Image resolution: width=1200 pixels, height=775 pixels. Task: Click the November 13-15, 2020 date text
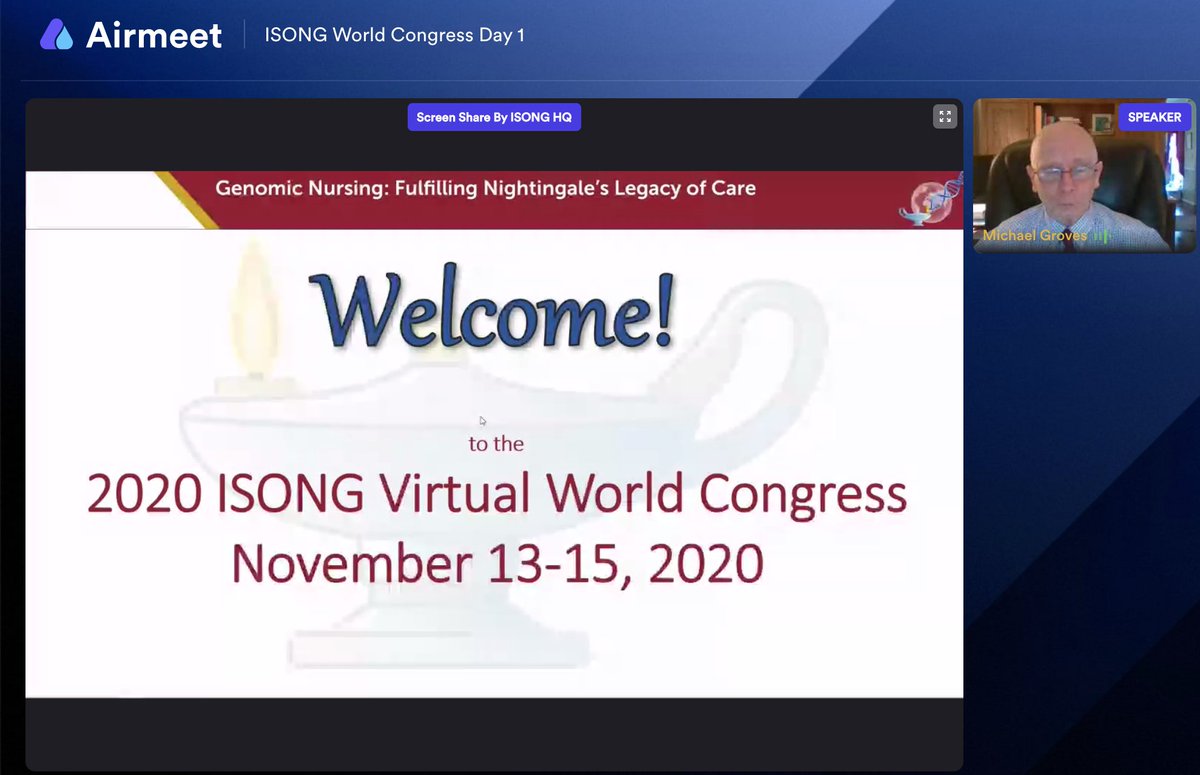(497, 563)
